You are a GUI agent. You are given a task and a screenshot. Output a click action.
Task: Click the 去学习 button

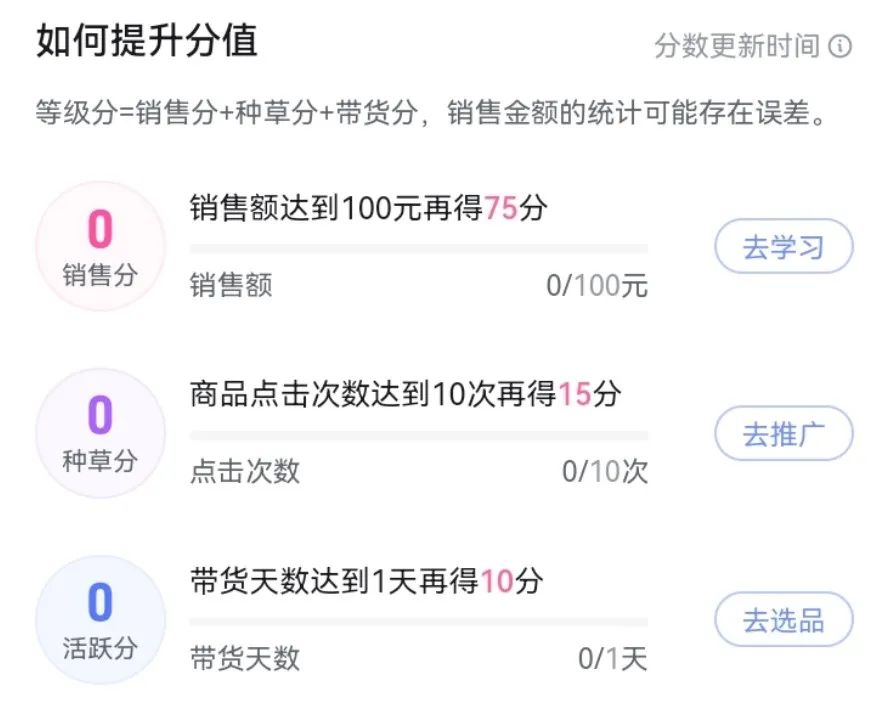click(783, 245)
